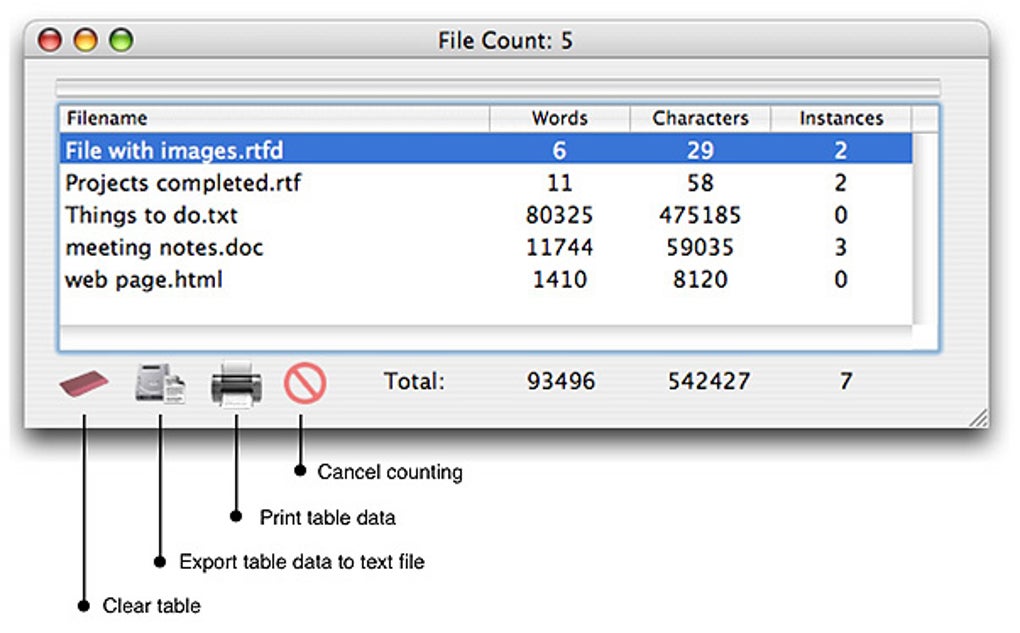Viewport: 1020px width, 633px height.
Task: Click the Characters column header
Action: point(700,118)
